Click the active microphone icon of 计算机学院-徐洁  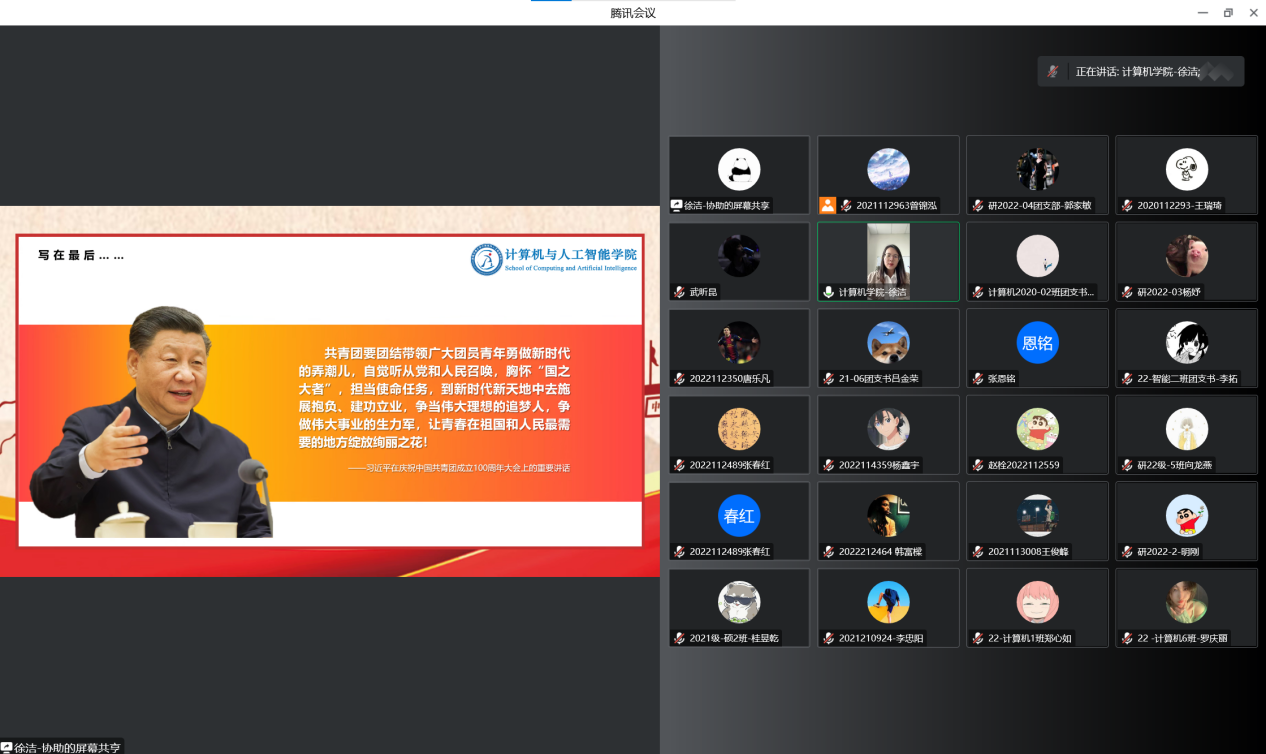(828, 292)
